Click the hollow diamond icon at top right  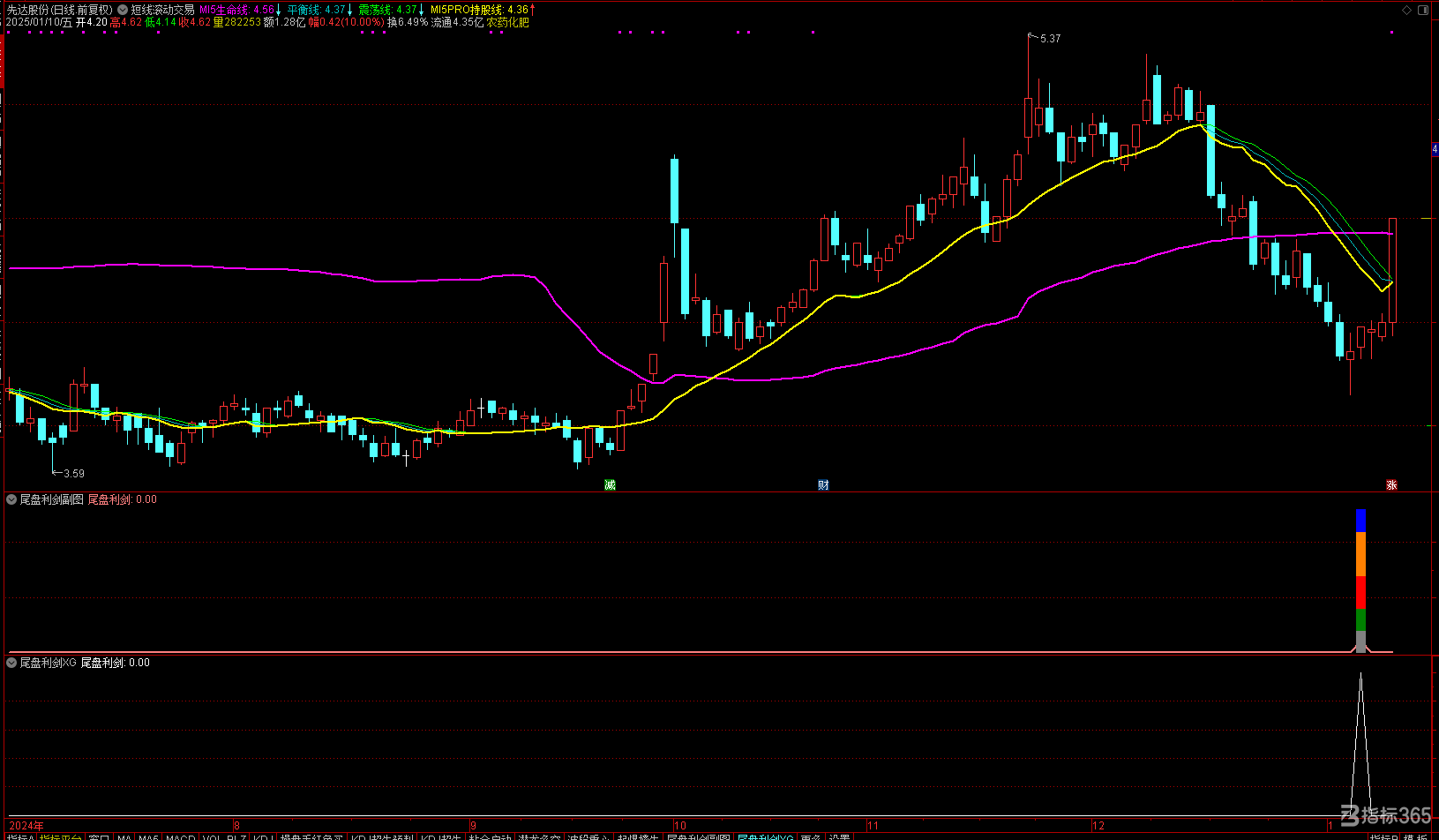coord(1406,11)
